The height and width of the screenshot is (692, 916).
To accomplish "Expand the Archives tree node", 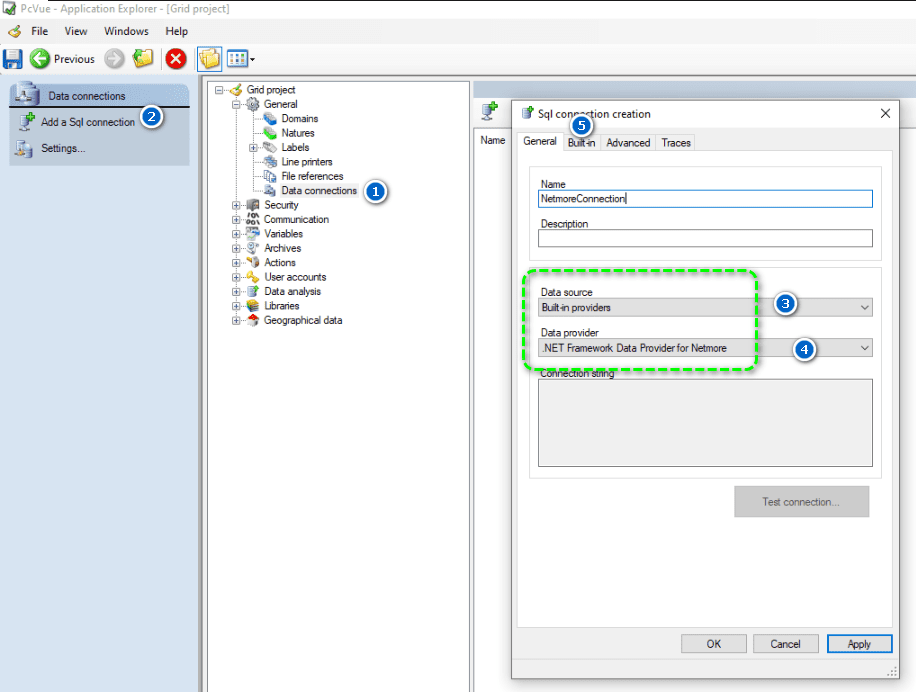I will click(236, 248).
